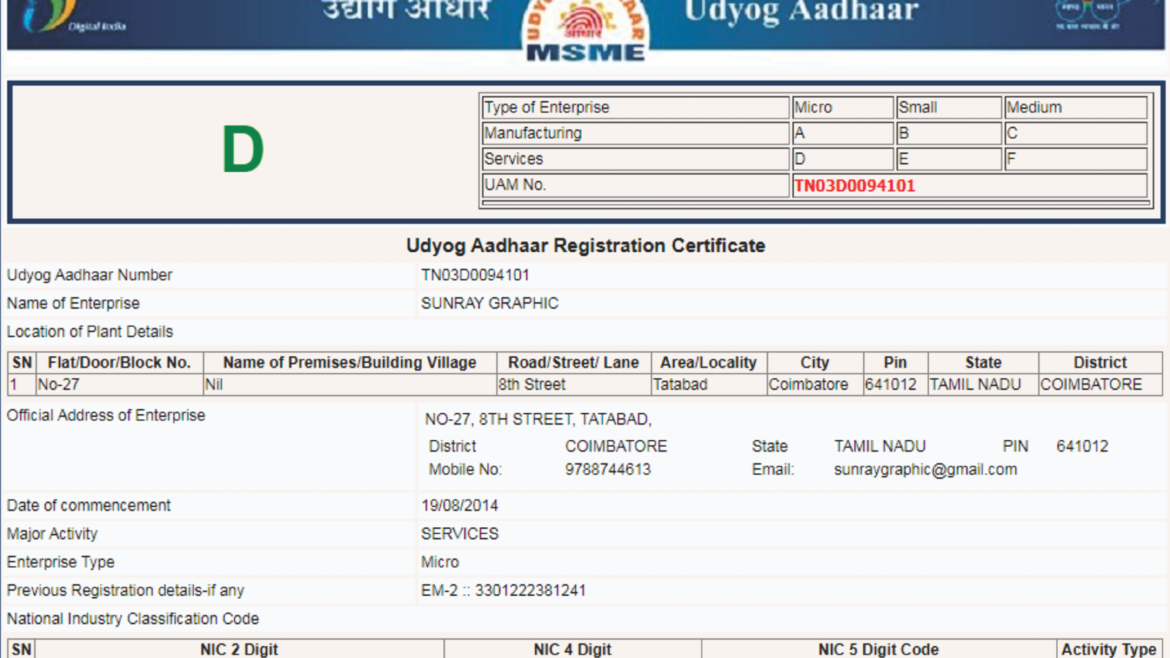The image size is (1170, 658).
Task: Select the Micro enterprise type cell
Action: tap(840, 106)
